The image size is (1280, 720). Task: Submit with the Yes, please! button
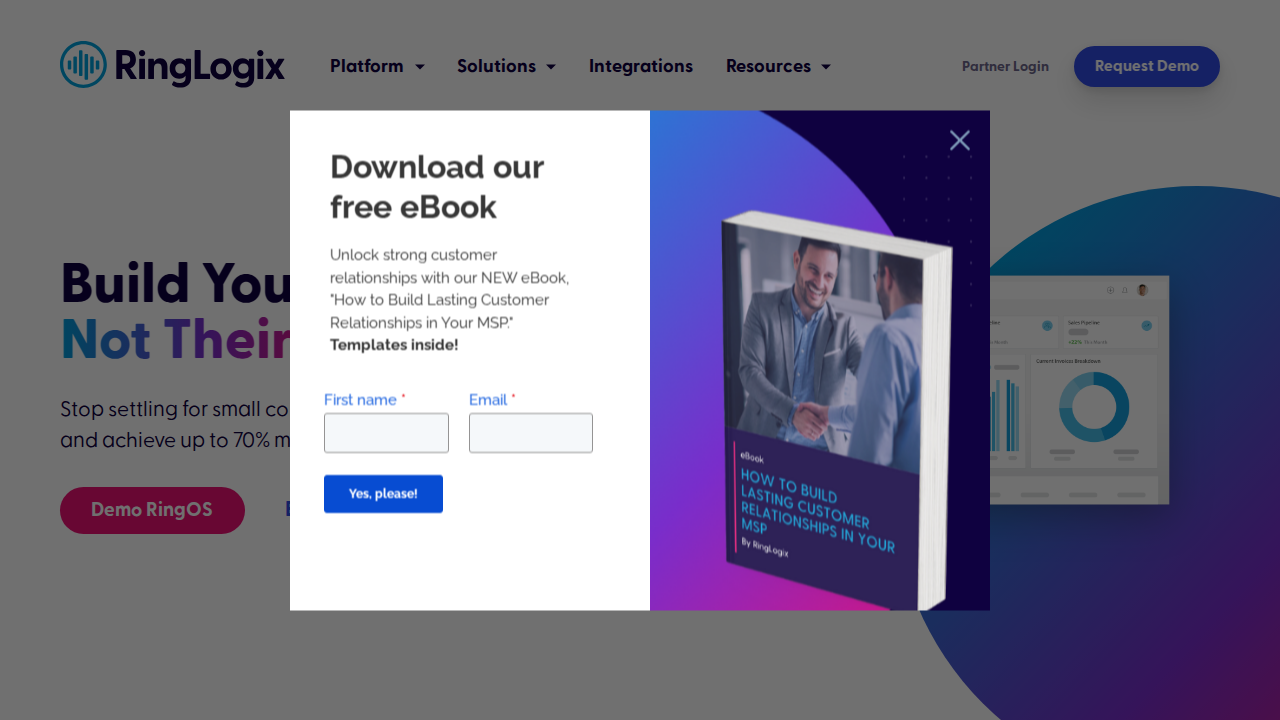pyautogui.click(x=383, y=494)
